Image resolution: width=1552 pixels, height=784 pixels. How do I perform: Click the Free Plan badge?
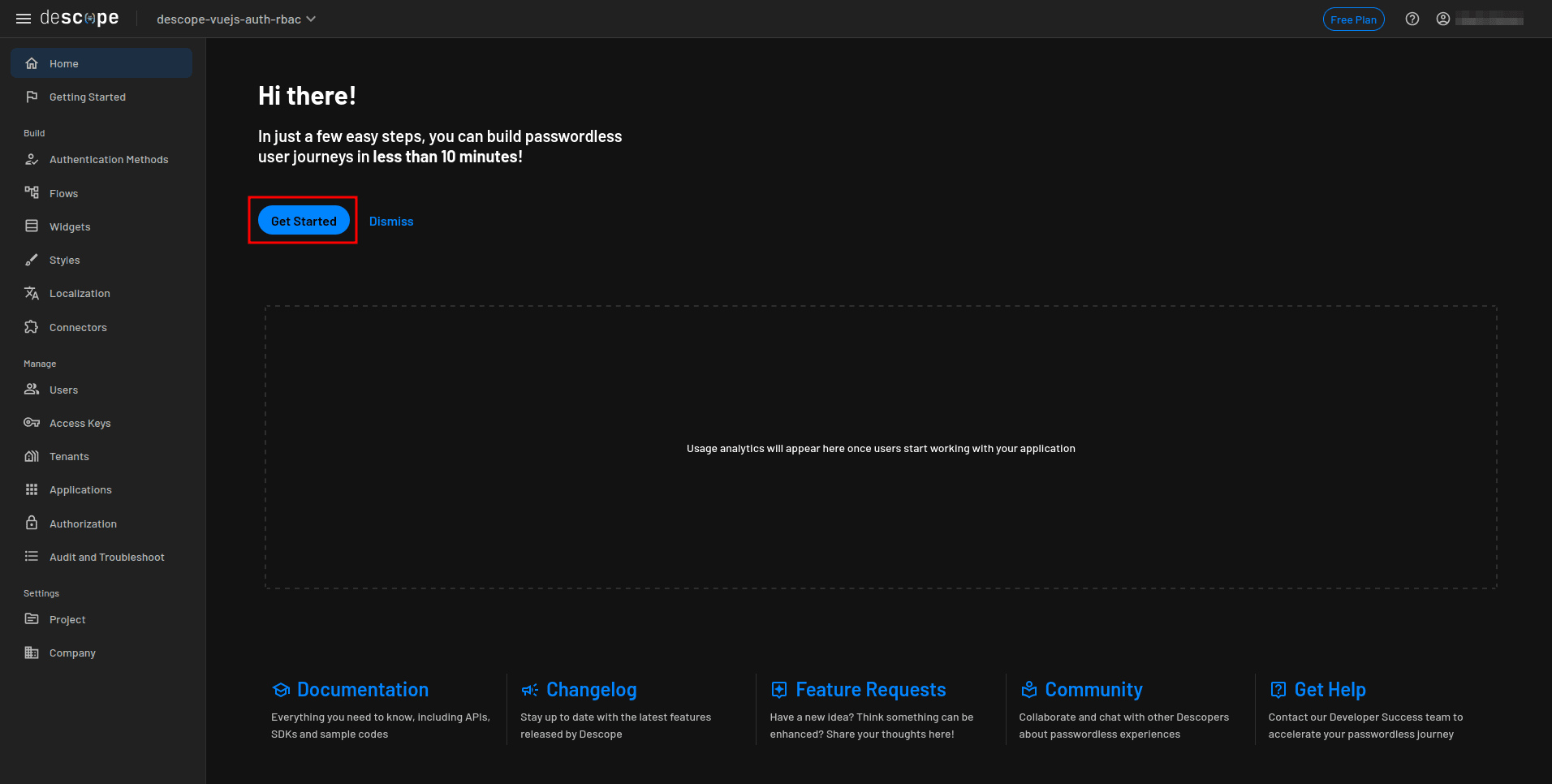click(1353, 19)
